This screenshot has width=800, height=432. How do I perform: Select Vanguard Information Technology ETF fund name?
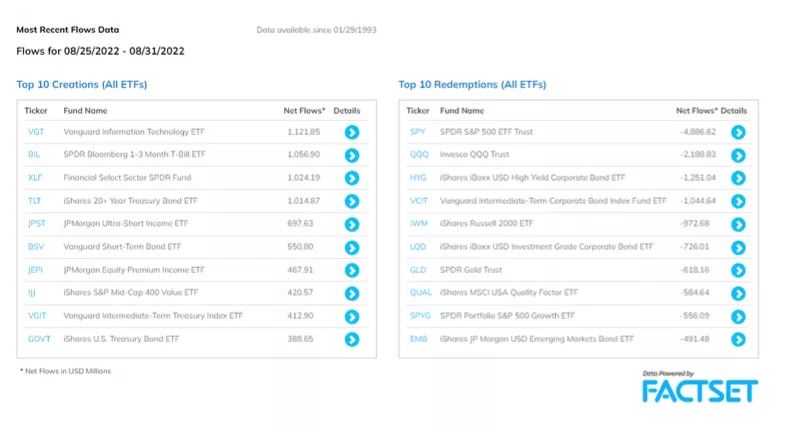click(x=134, y=132)
